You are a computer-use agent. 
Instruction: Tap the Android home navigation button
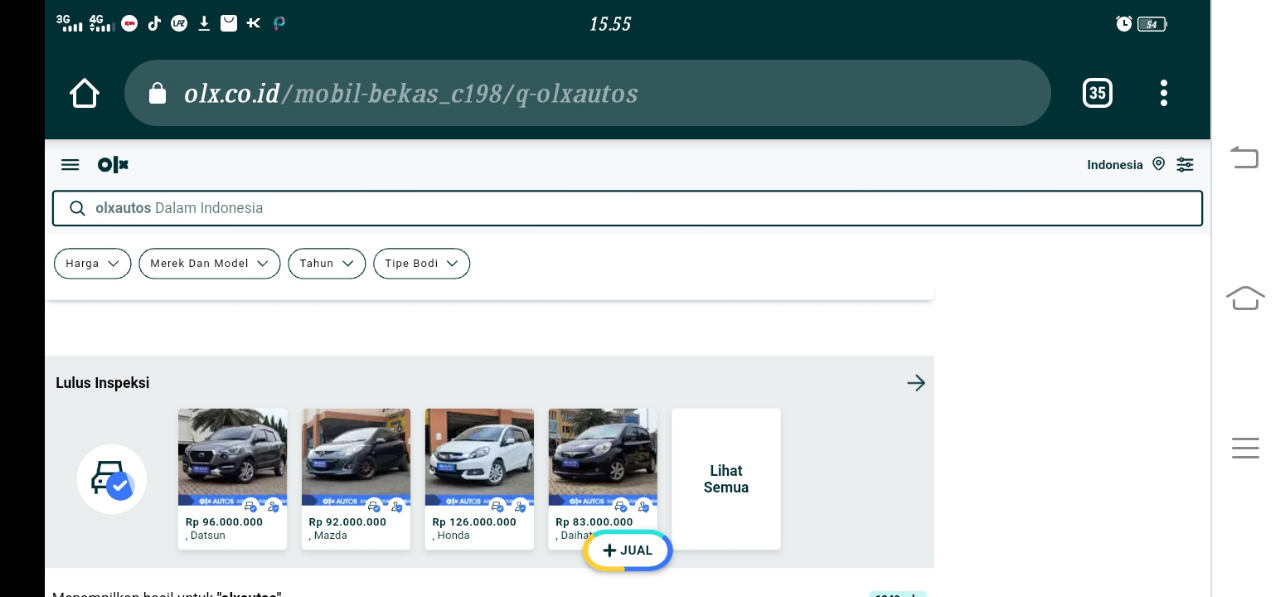[1245, 297]
